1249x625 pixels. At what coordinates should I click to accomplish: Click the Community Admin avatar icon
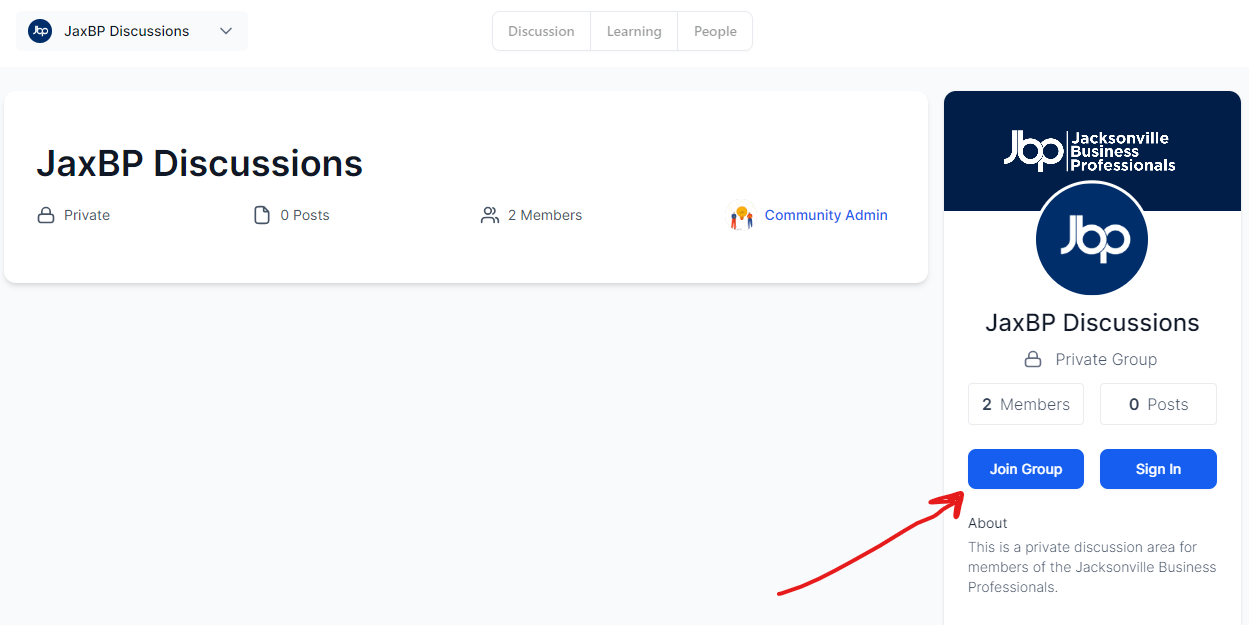coord(741,216)
